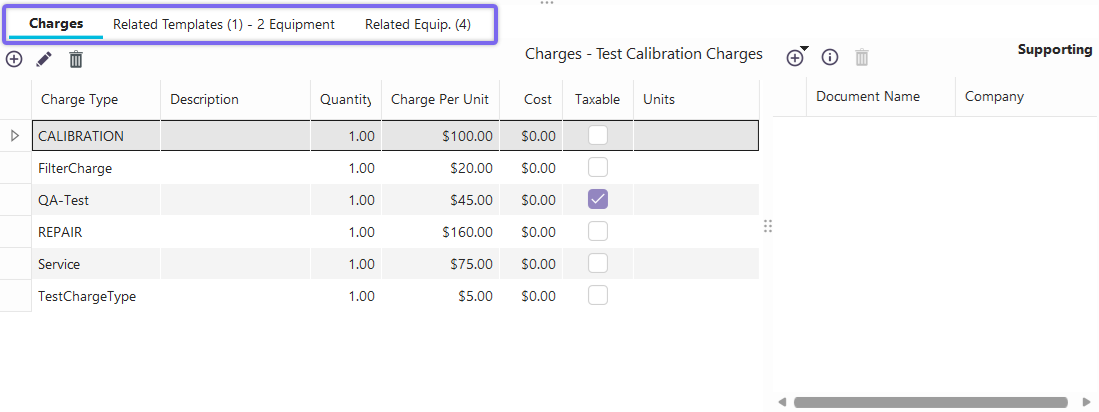Click the horizontal scrollbar right arrow
This screenshot has width=1099, height=412.
[1086, 402]
